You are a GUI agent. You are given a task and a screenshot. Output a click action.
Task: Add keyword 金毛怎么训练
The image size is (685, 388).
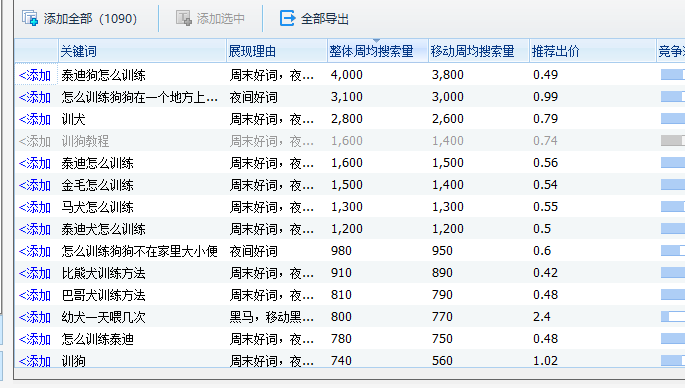(35, 185)
